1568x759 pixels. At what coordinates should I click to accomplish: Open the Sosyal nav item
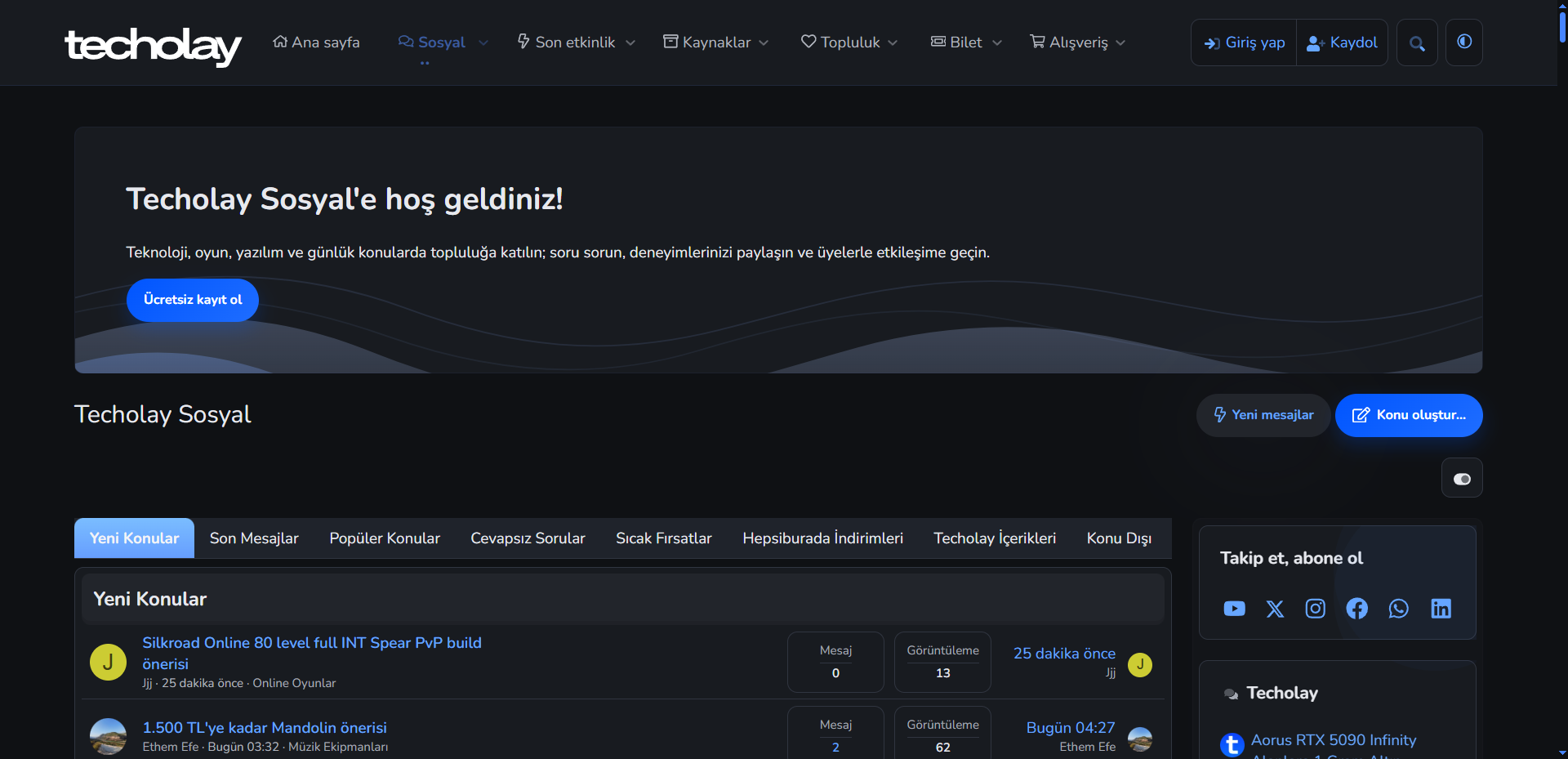[x=432, y=42]
